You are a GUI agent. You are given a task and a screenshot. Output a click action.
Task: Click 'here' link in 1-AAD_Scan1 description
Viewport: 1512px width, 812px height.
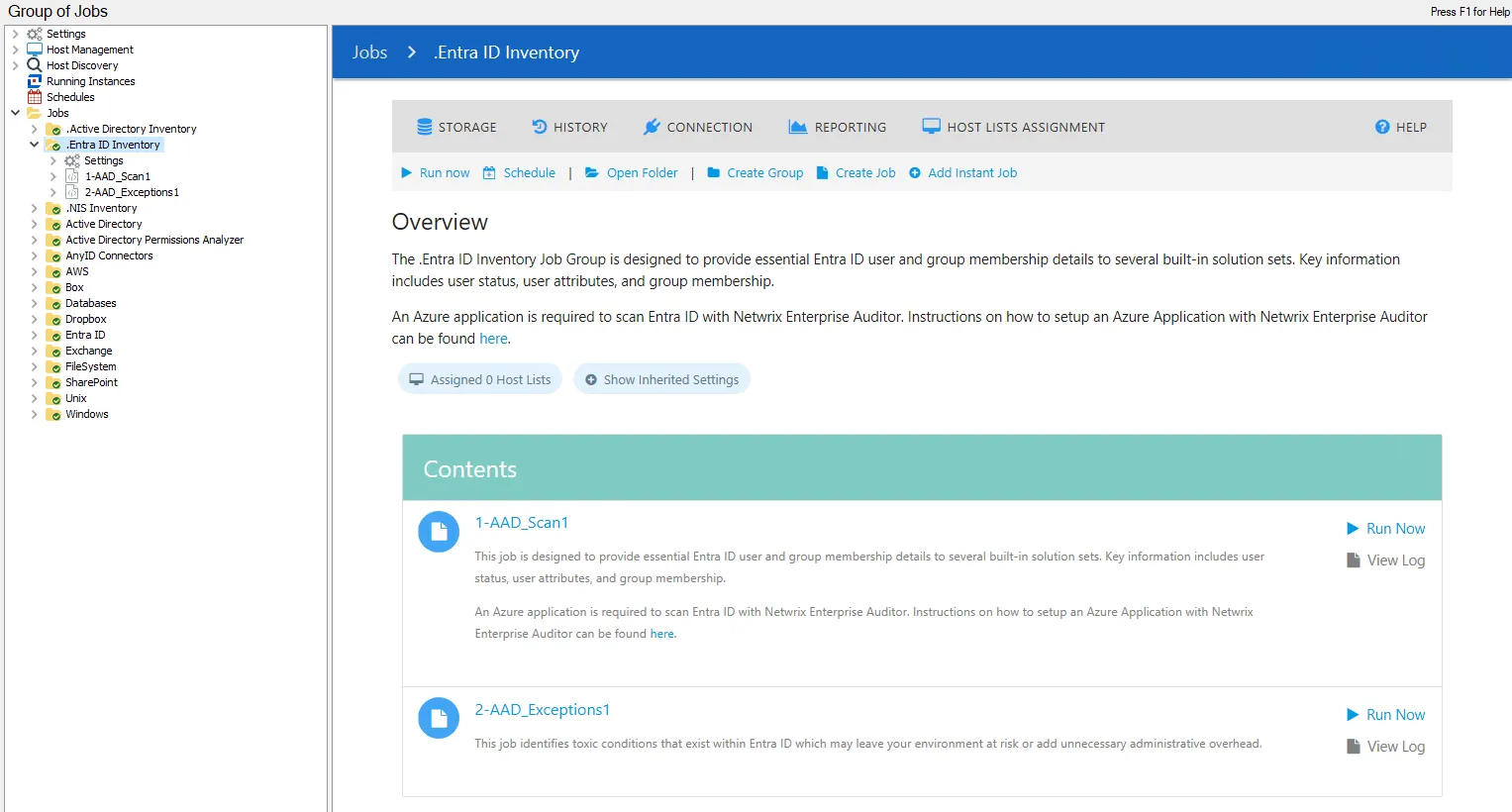point(662,634)
